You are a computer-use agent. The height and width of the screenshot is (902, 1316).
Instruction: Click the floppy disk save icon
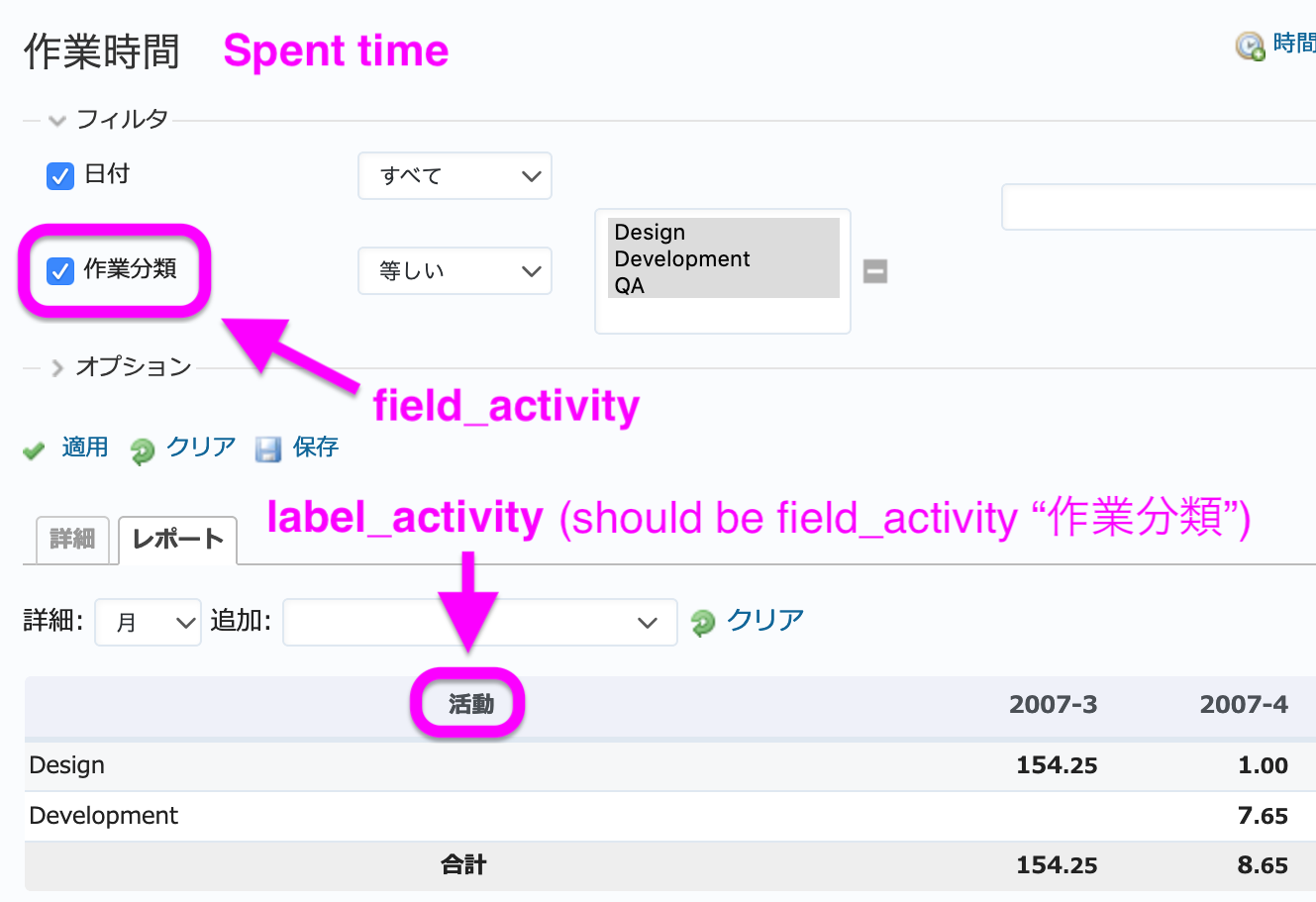pos(268,450)
